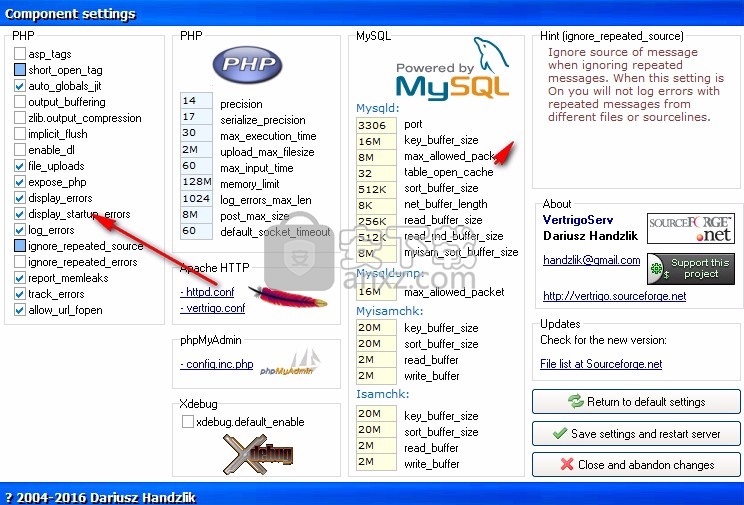This screenshot has width=744, height=505.
Task: Enable ignore_repeated_errors
Action: [19, 262]
